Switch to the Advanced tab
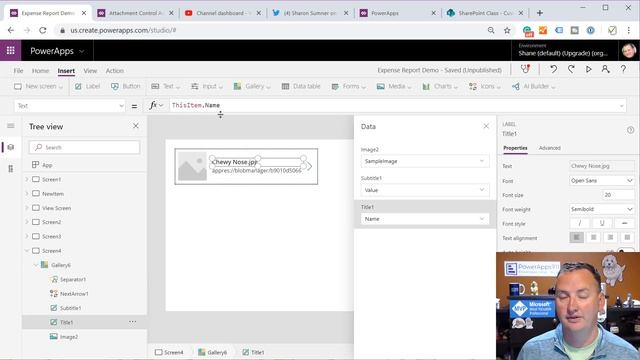The width and height of the screenshot is (640, 360). point(549,148)
